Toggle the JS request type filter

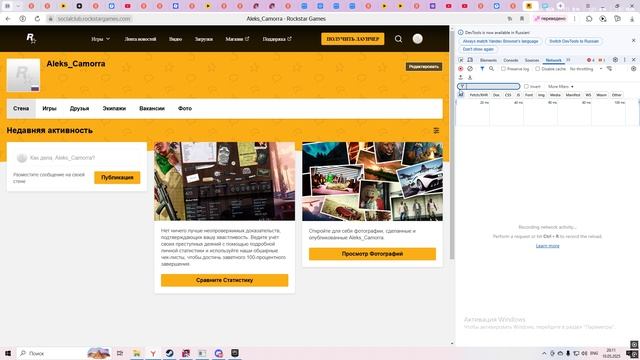click(x=518, y=95)
